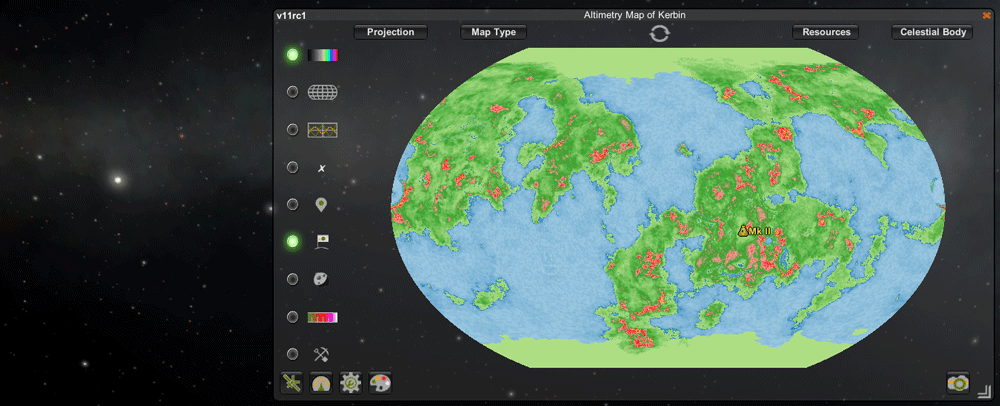Open the small map satellite icon
This screenshot has width=1000, height=406.
[x=292, y=383]
